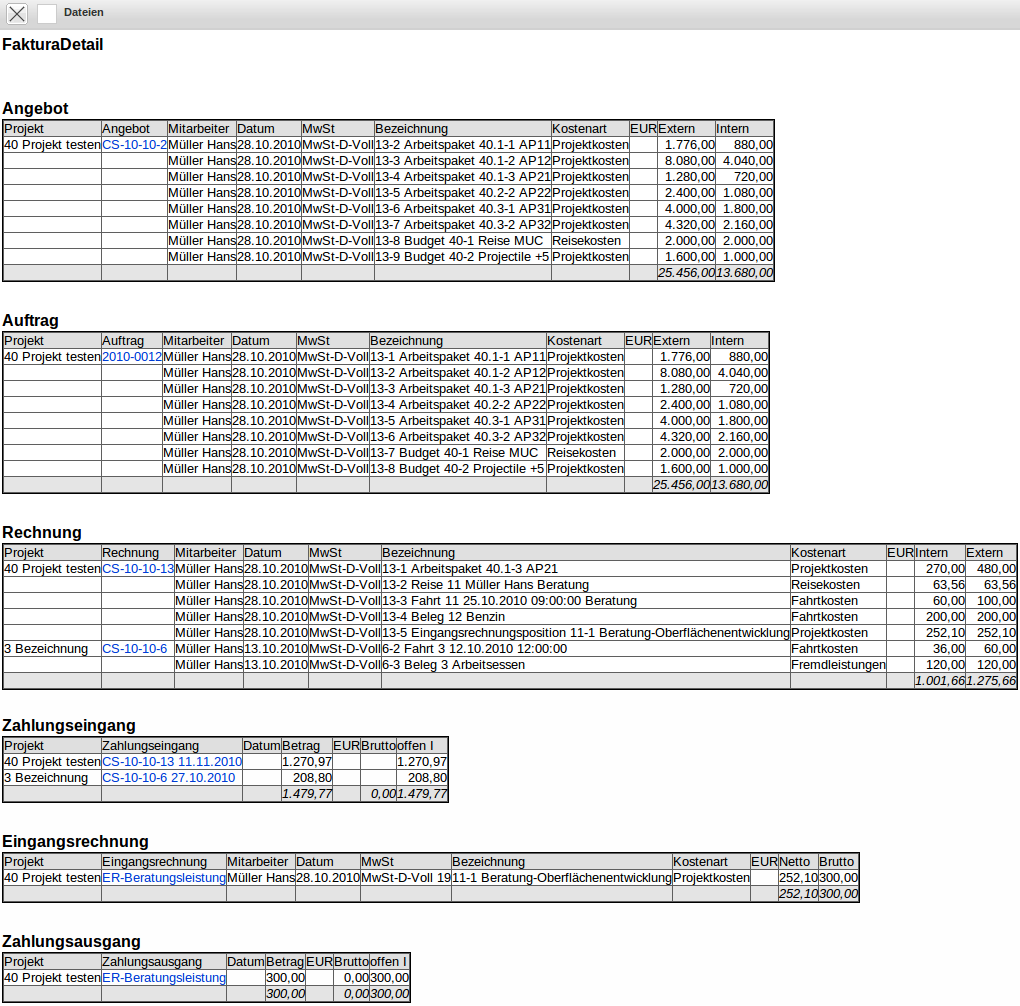This screenshot has height=1006, width=1020.
Task: Open Angebot link CS-10-10-2
Action: [x=134, y=145]
